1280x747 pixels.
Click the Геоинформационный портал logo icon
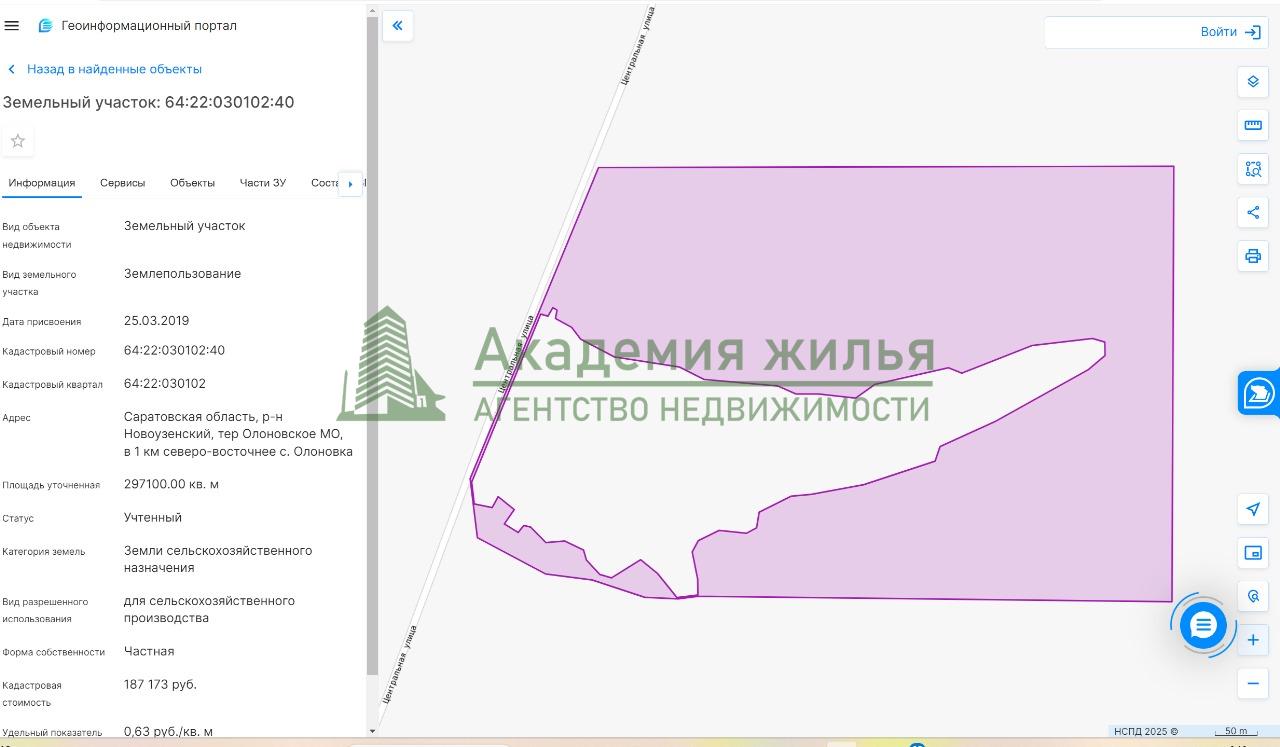pos(45,26)
